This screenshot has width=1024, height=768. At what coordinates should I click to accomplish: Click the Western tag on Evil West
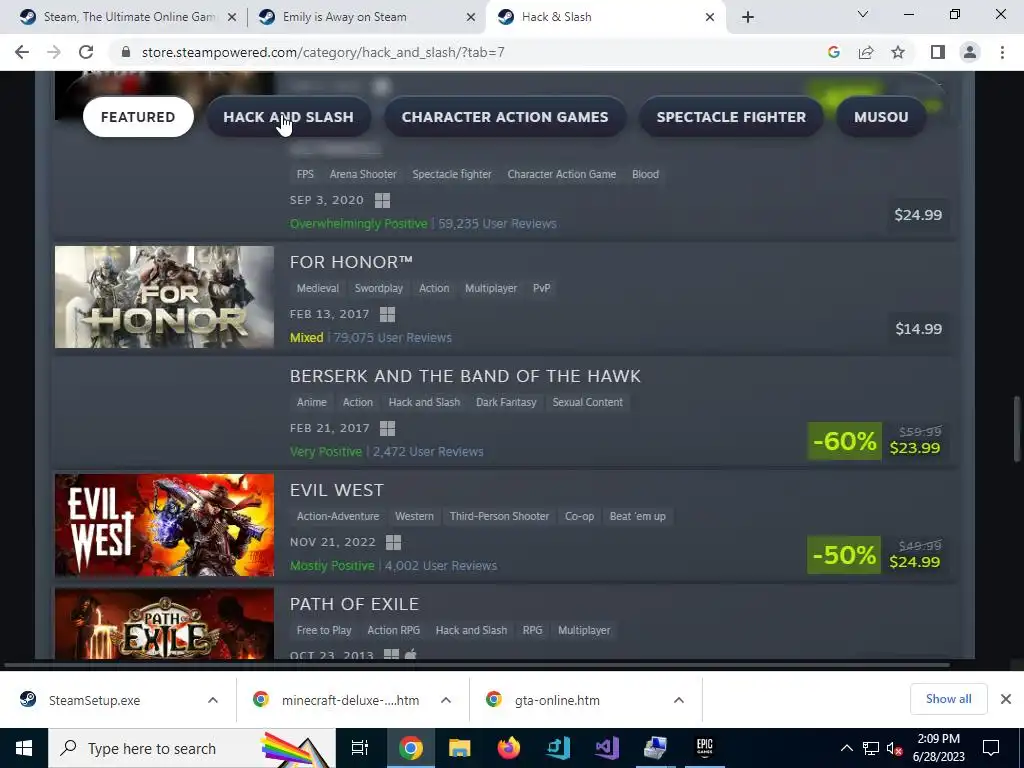pos(414,516)
